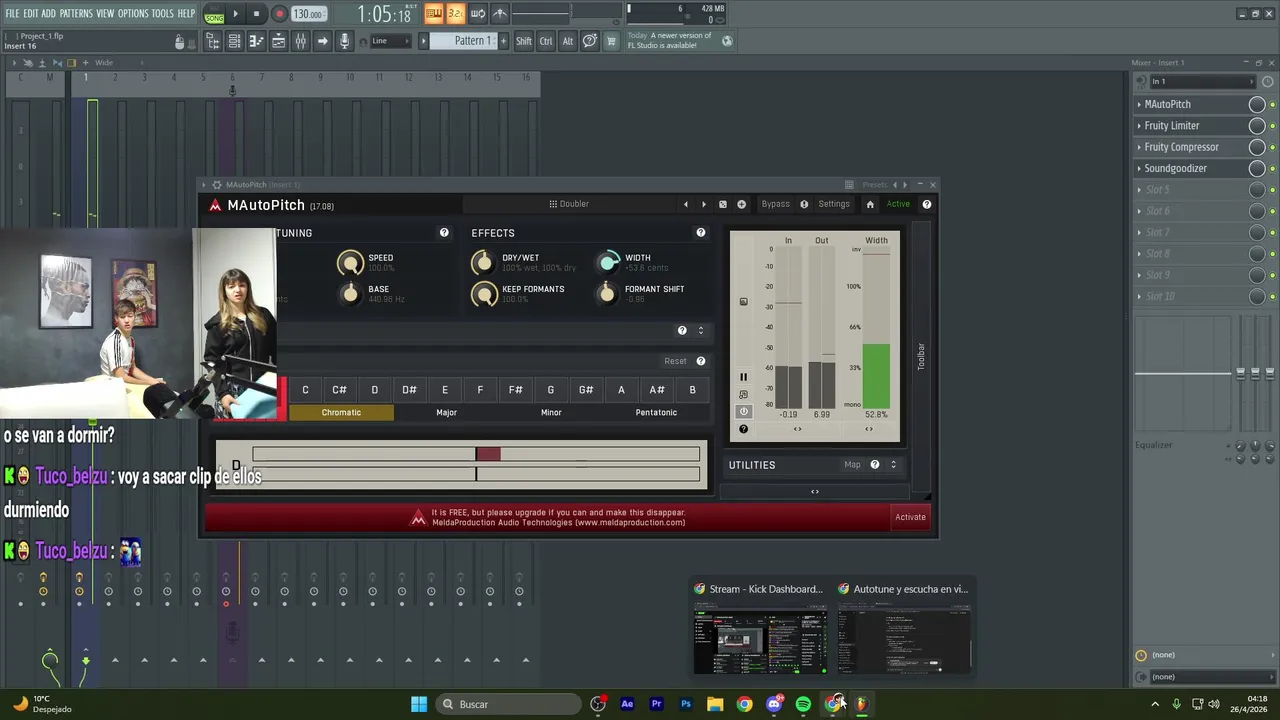
Task: Click the Windows taskbar Buscar search box
Action: click(x=510, y=704)
